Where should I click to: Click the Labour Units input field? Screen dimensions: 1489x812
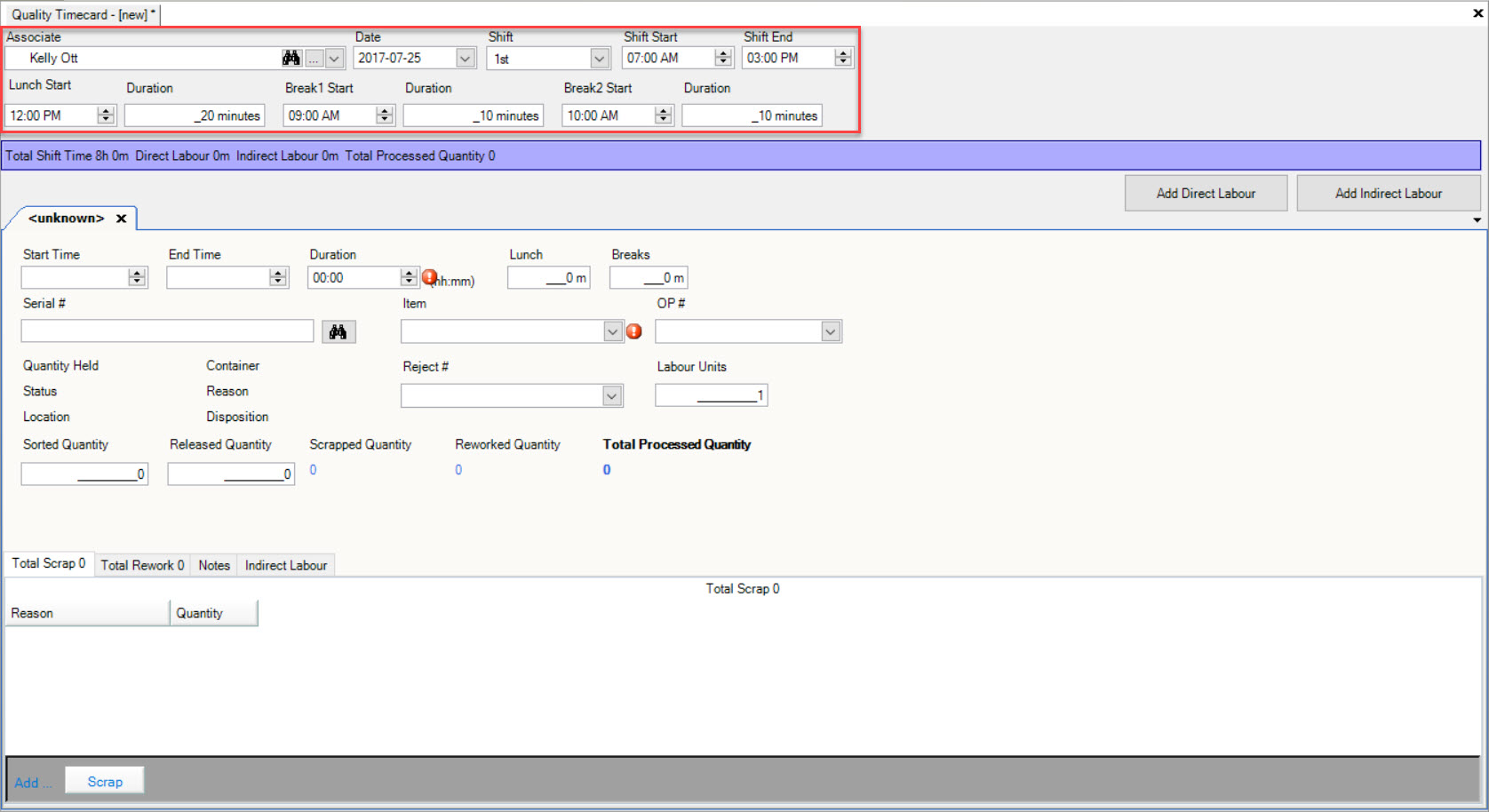(x=712, y=395)
